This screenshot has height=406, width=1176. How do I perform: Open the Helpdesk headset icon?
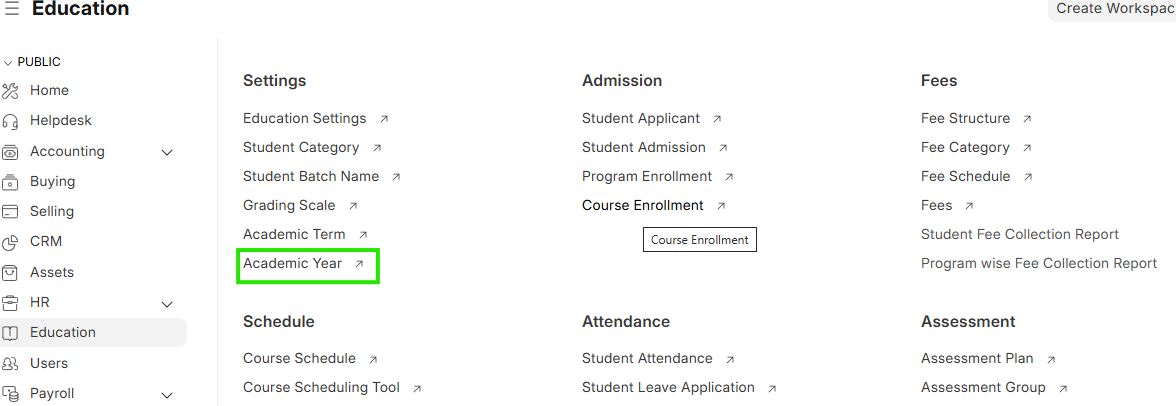(11, 121)
